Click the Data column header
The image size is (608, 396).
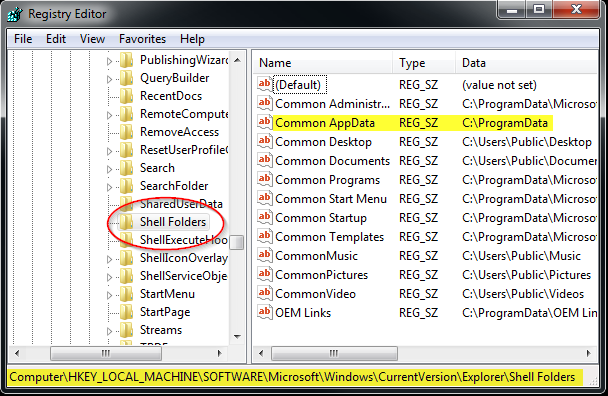click(526, 63)
